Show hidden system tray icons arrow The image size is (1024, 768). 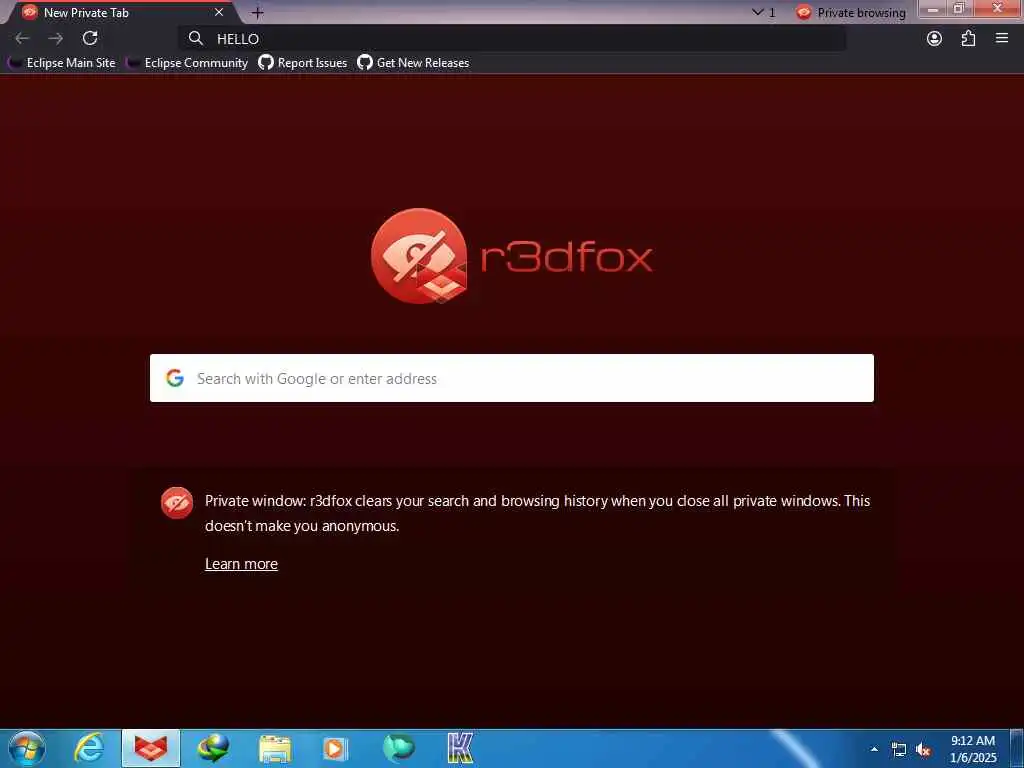point(874,750)
